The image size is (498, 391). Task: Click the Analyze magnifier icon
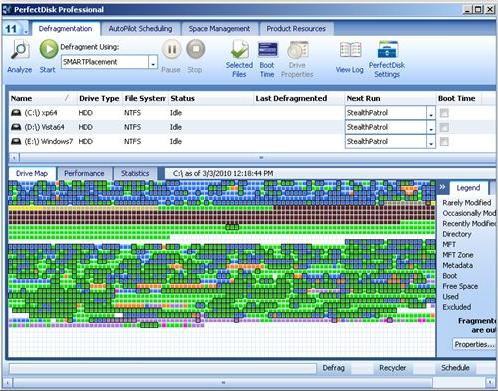[x=20, y=50]
